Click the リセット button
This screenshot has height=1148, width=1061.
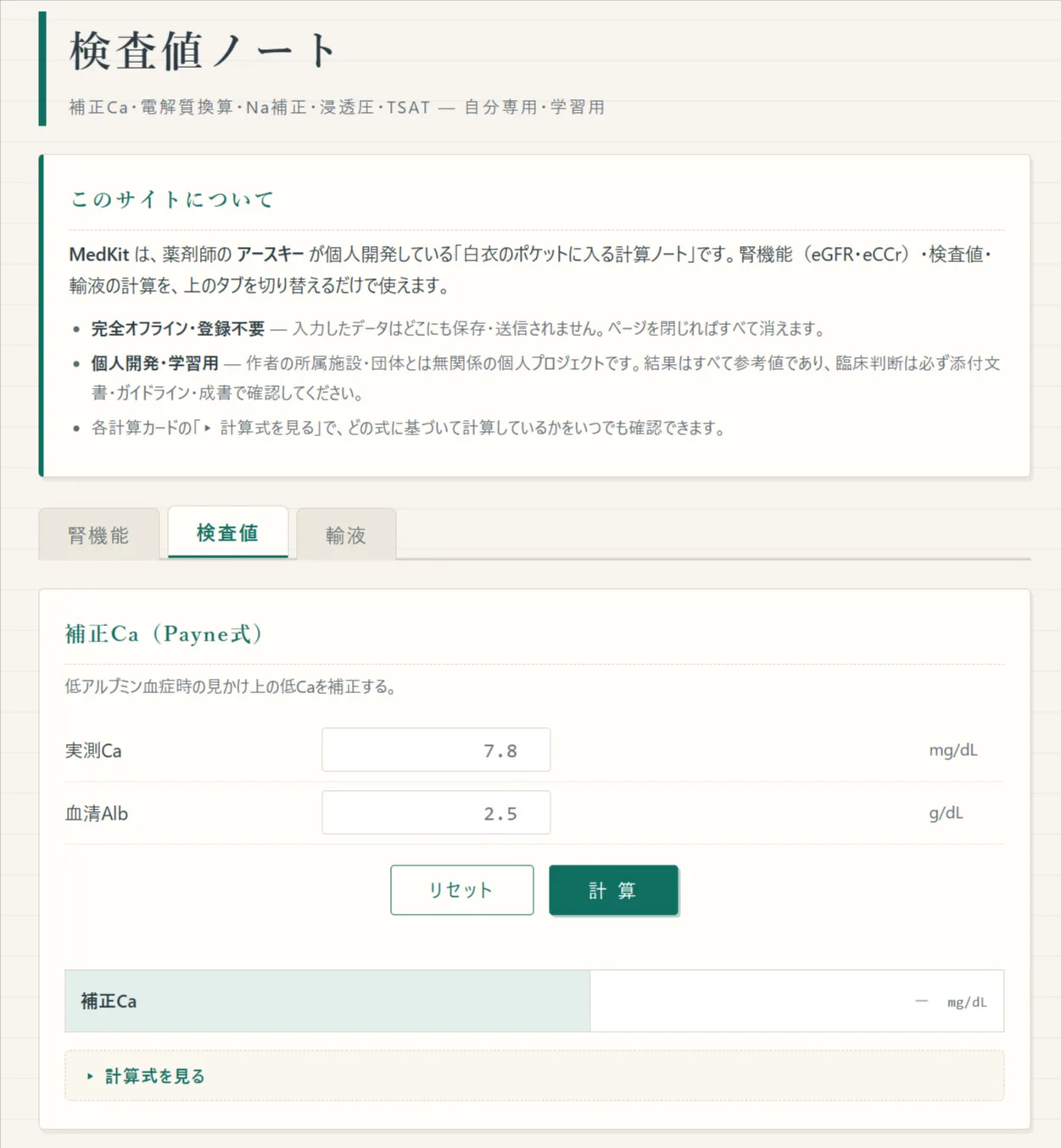(462, 890)
